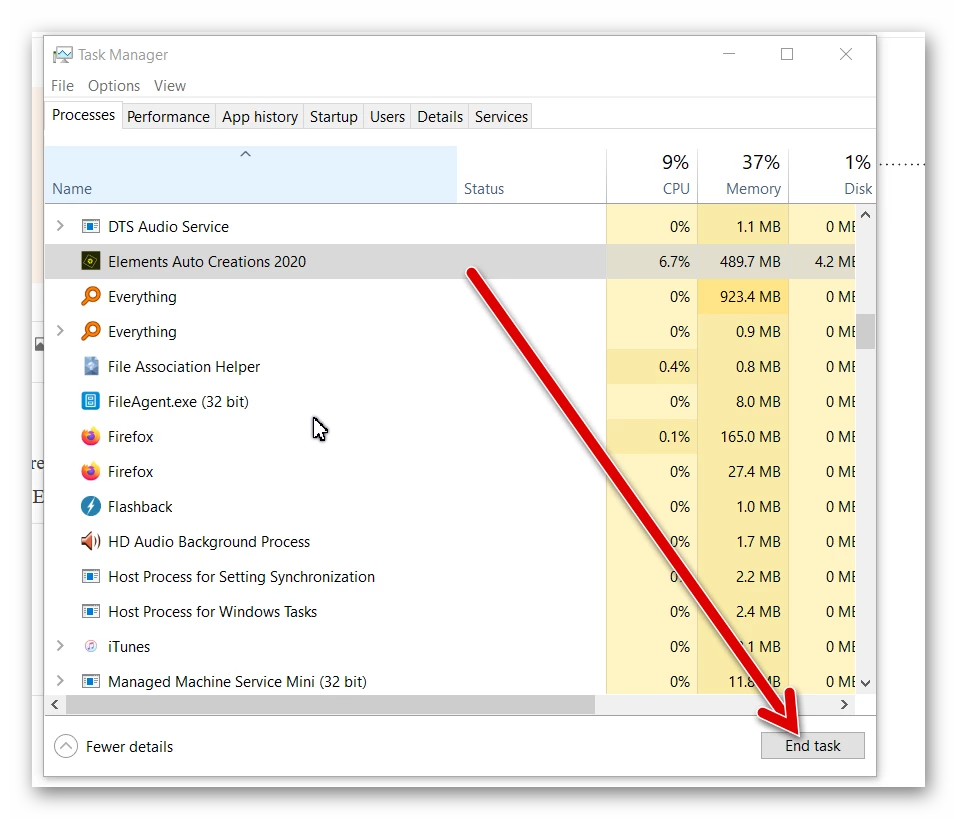
Task: Click the Flashback process icon
Action: [91, 506]
